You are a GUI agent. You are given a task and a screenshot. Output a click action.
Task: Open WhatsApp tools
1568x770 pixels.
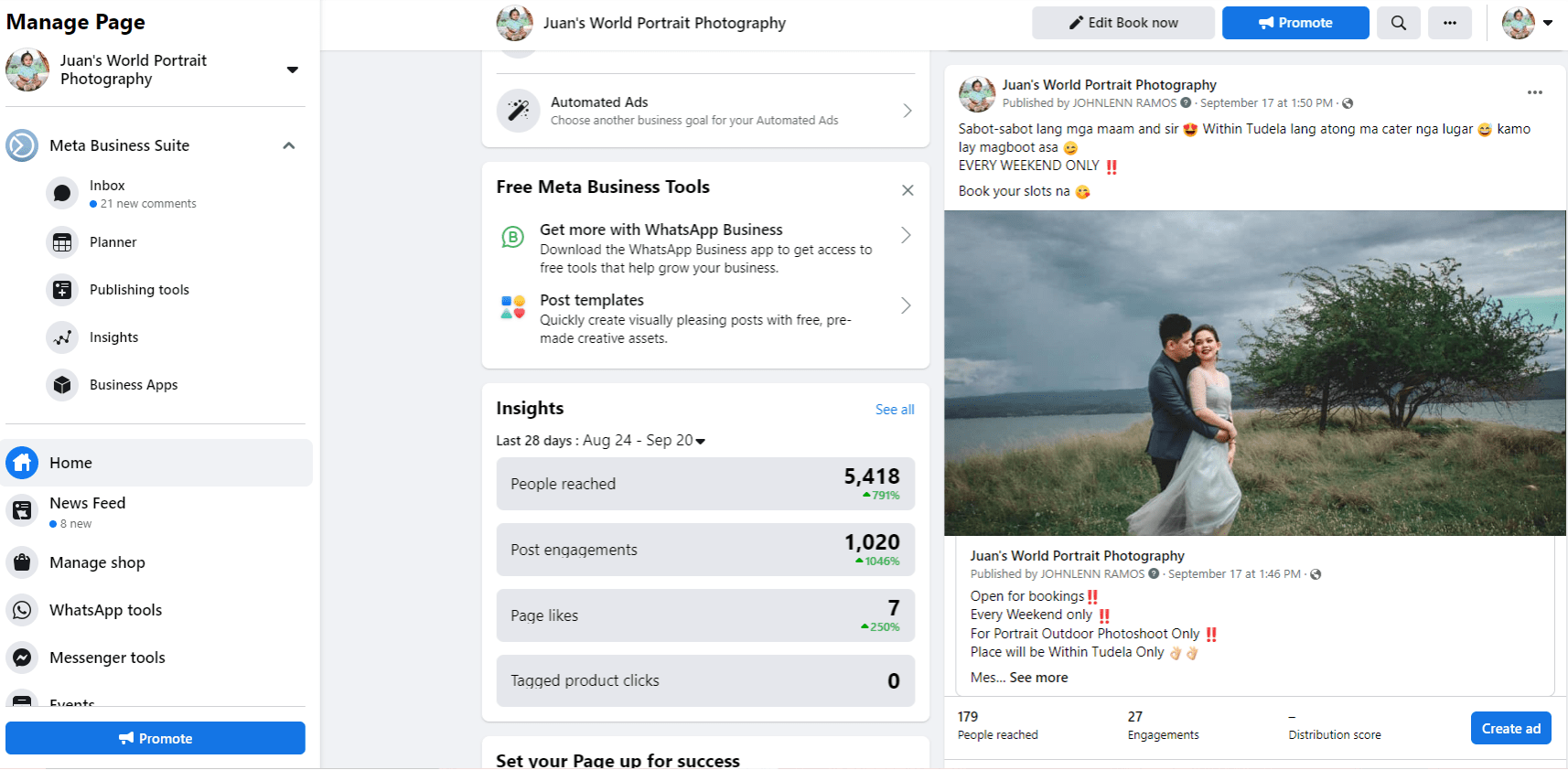click(105, 610)
